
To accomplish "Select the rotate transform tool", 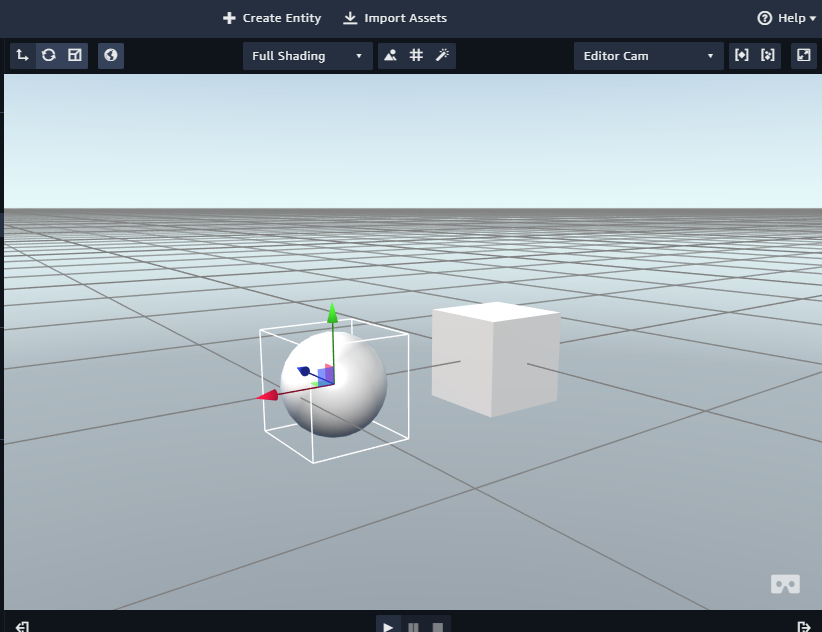I will tap(49, 55).
